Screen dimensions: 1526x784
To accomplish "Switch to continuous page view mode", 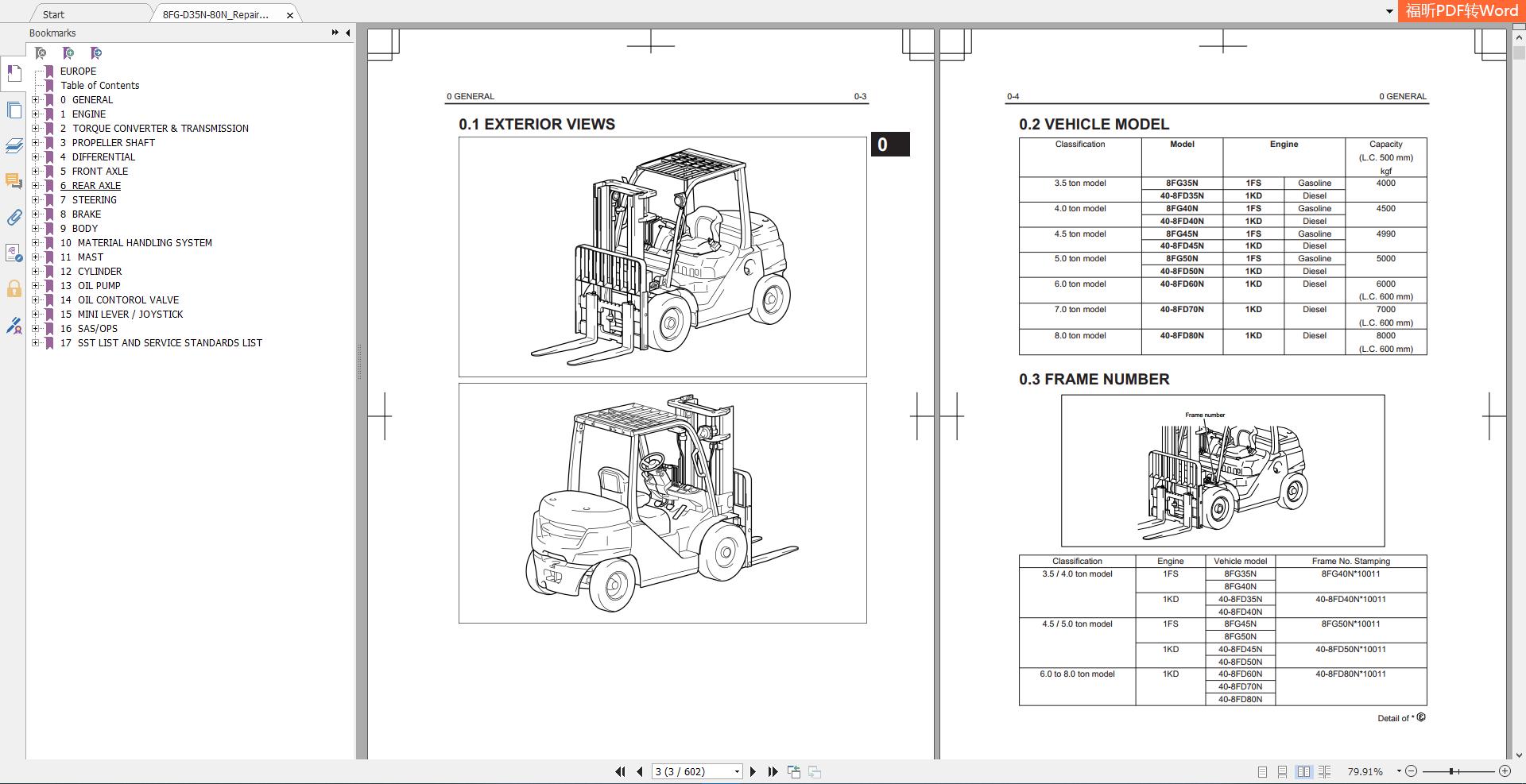I will [x=1282, y=771].
